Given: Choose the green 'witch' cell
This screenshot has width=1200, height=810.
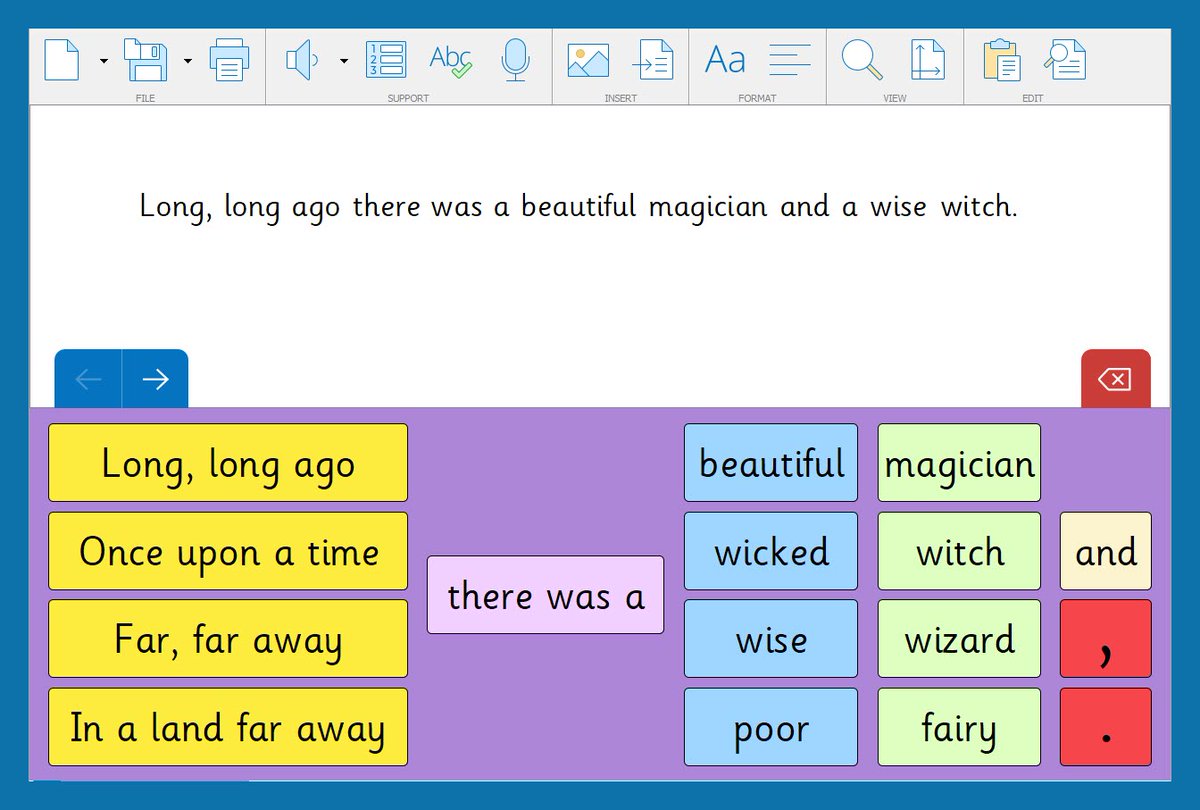Looking at the screenshot, I should click(959, 551).
